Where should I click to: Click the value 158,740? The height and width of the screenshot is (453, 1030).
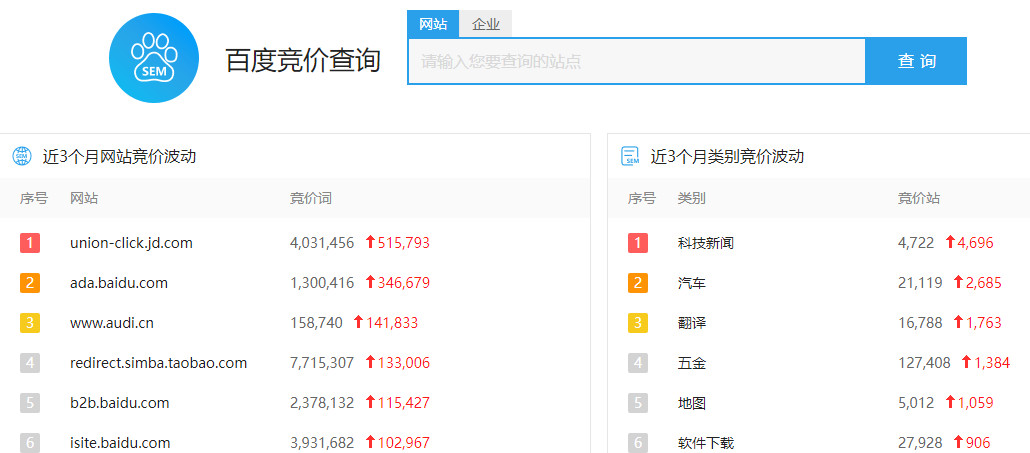(x=316, y=323)
